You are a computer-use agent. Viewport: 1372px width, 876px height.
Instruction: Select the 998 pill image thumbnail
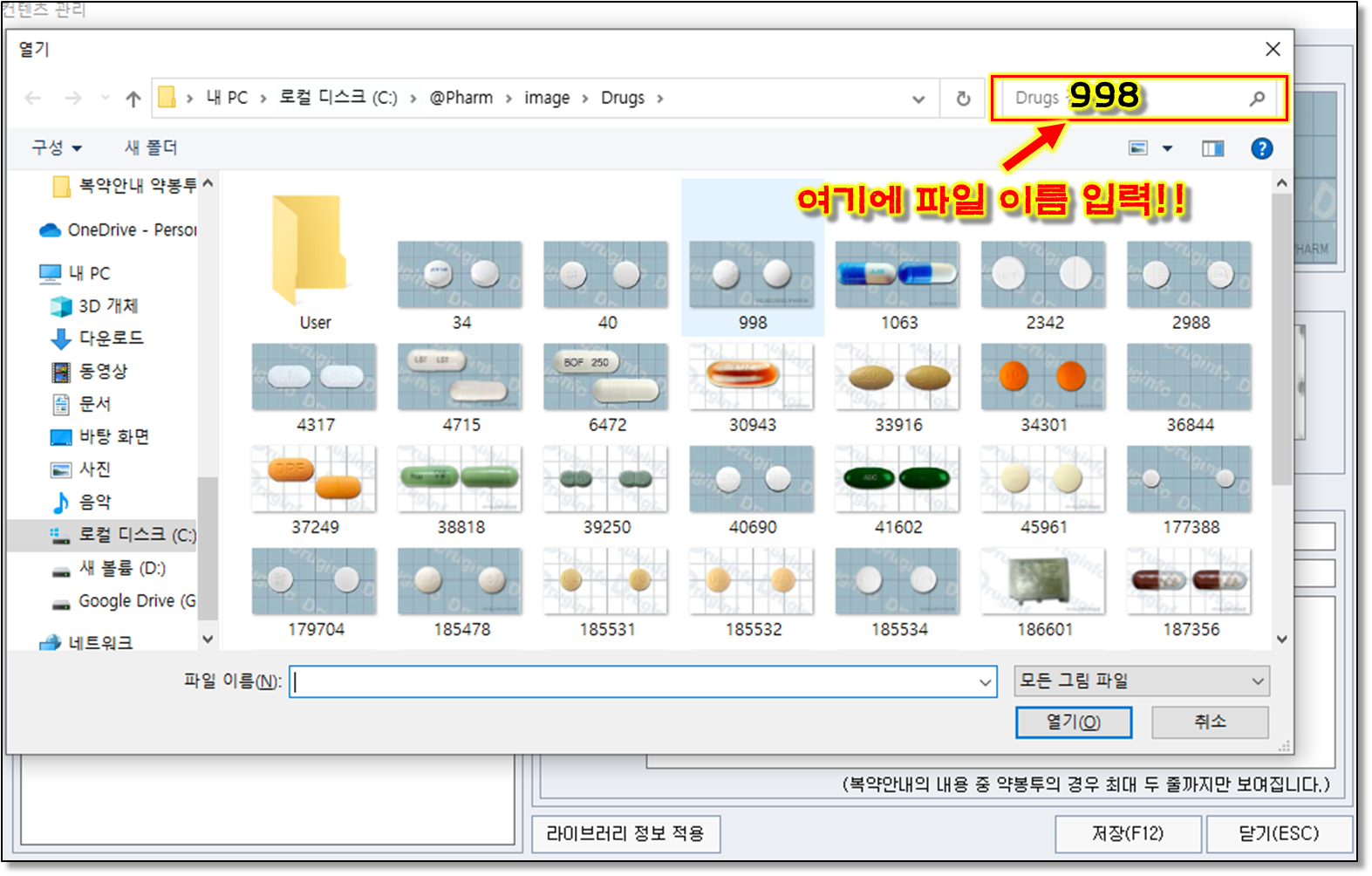(752, 276)
